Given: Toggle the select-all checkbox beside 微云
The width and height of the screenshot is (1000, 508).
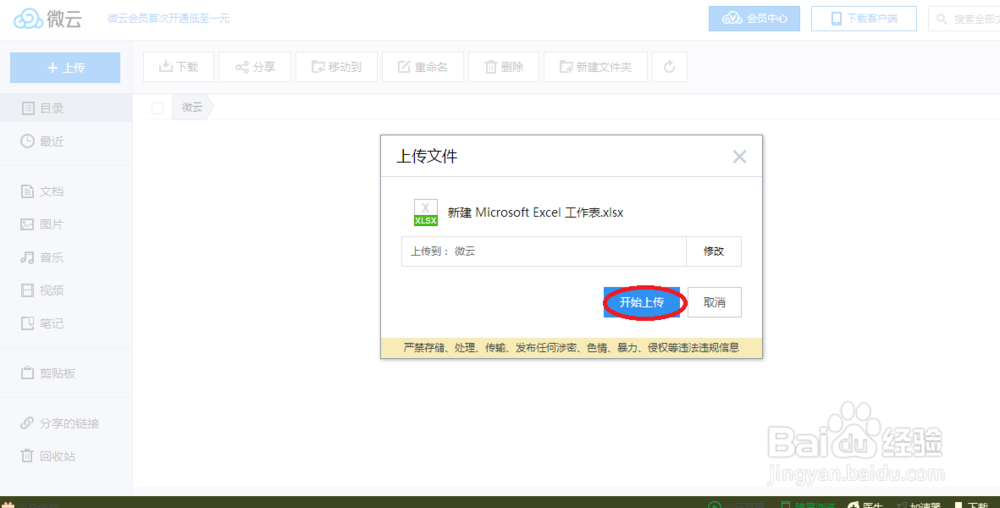Looking at the screenshot, I should pyautogui.click(x=158, y=108).
